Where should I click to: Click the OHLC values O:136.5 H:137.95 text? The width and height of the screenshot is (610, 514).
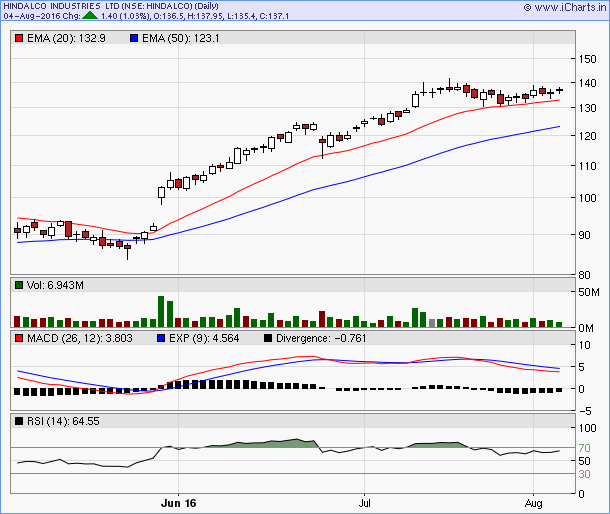point(187,16)
